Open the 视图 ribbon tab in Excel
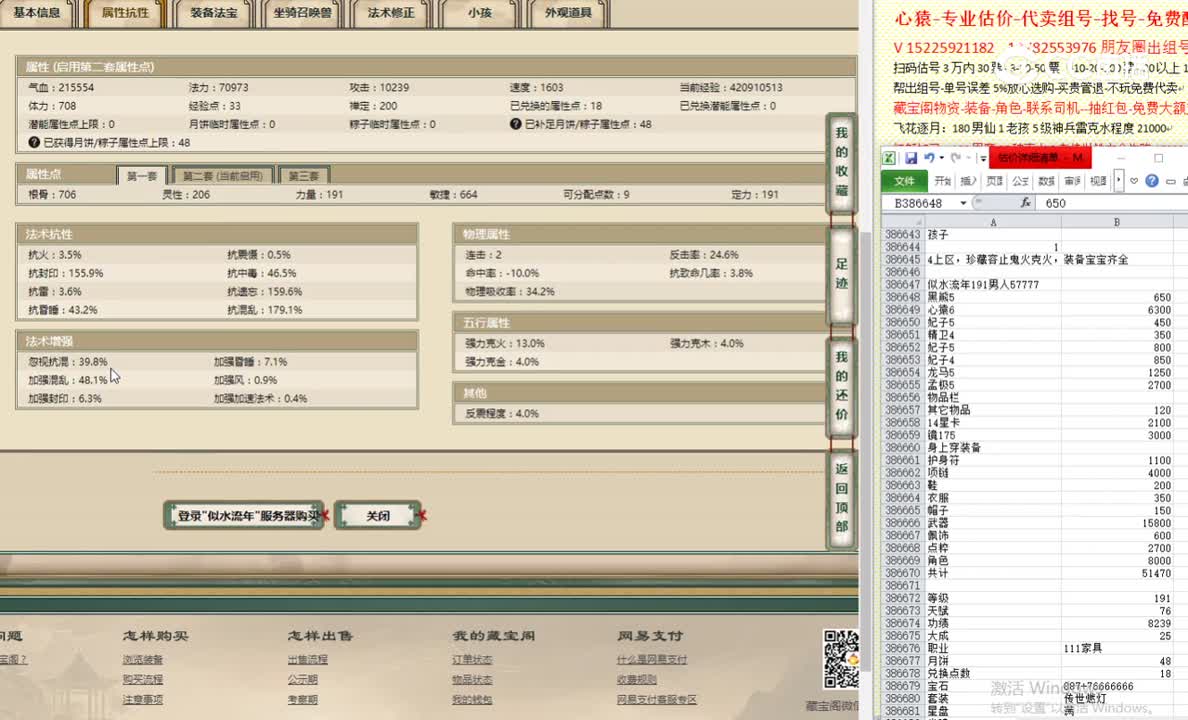Image resolution: width=1188 pixels, height=720 pixels. click(1098, 181)
